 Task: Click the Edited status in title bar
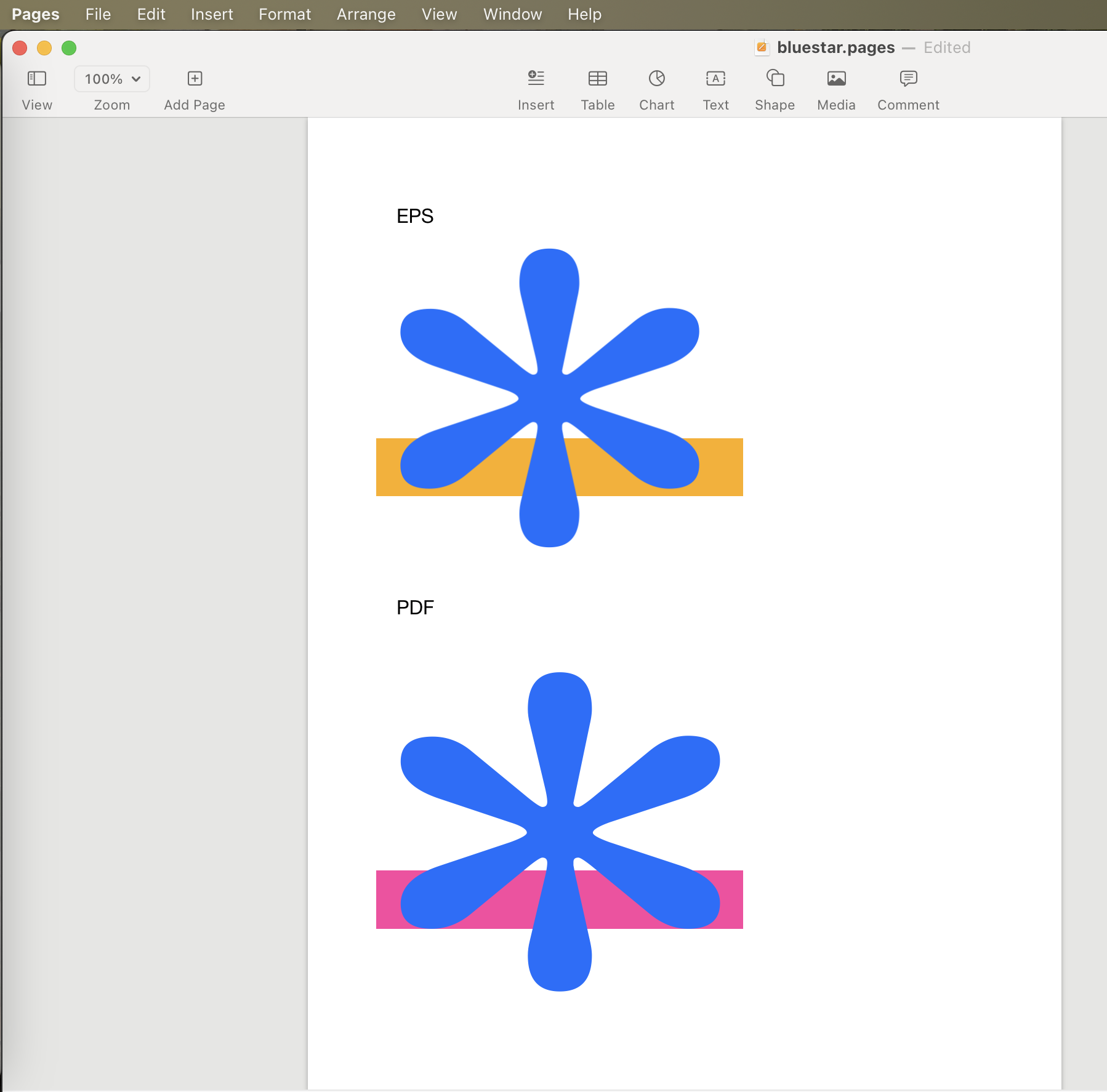point(947,47)
